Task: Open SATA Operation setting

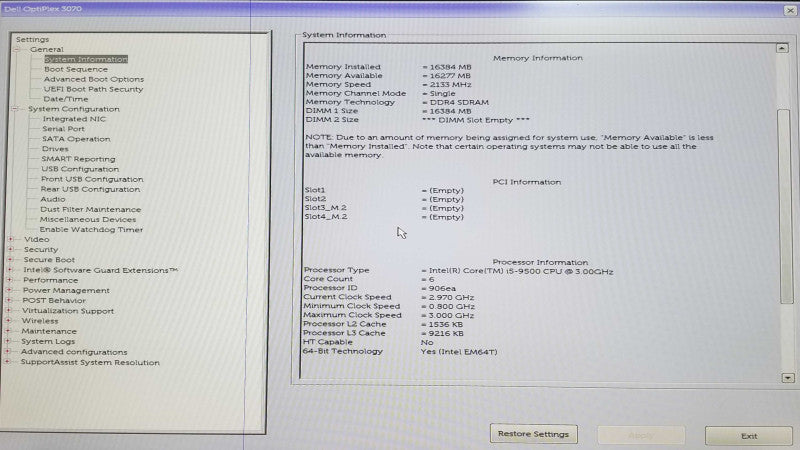Action: pos(76,139)
